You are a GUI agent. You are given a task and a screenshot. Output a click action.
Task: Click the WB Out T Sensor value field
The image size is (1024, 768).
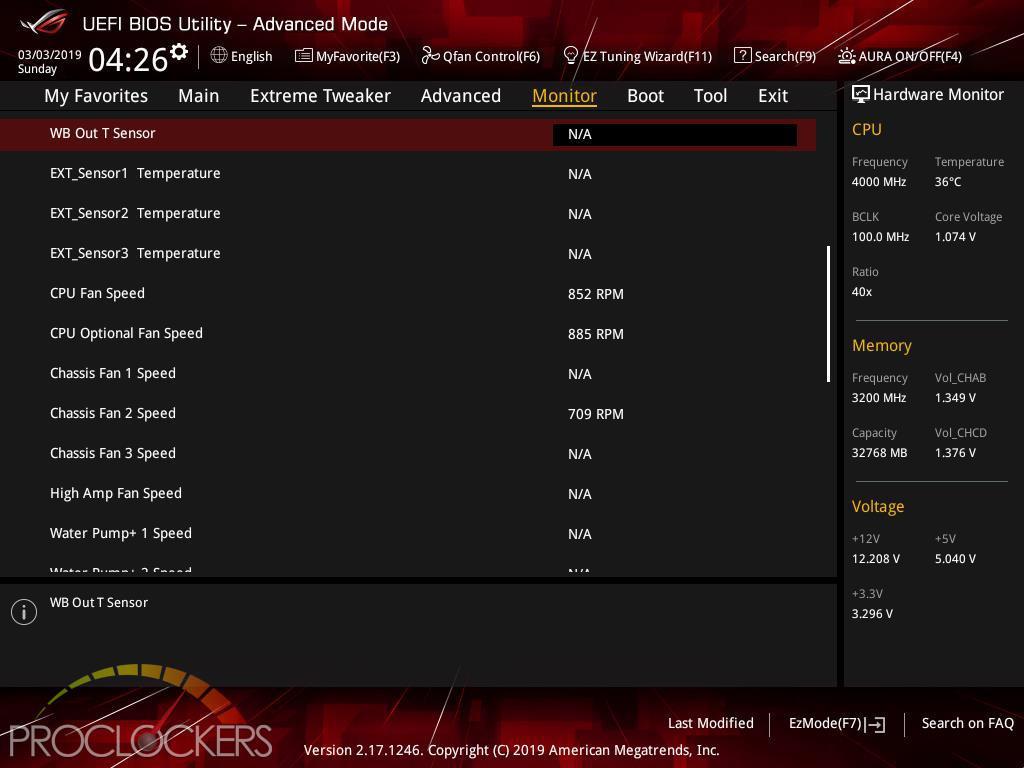675,135
